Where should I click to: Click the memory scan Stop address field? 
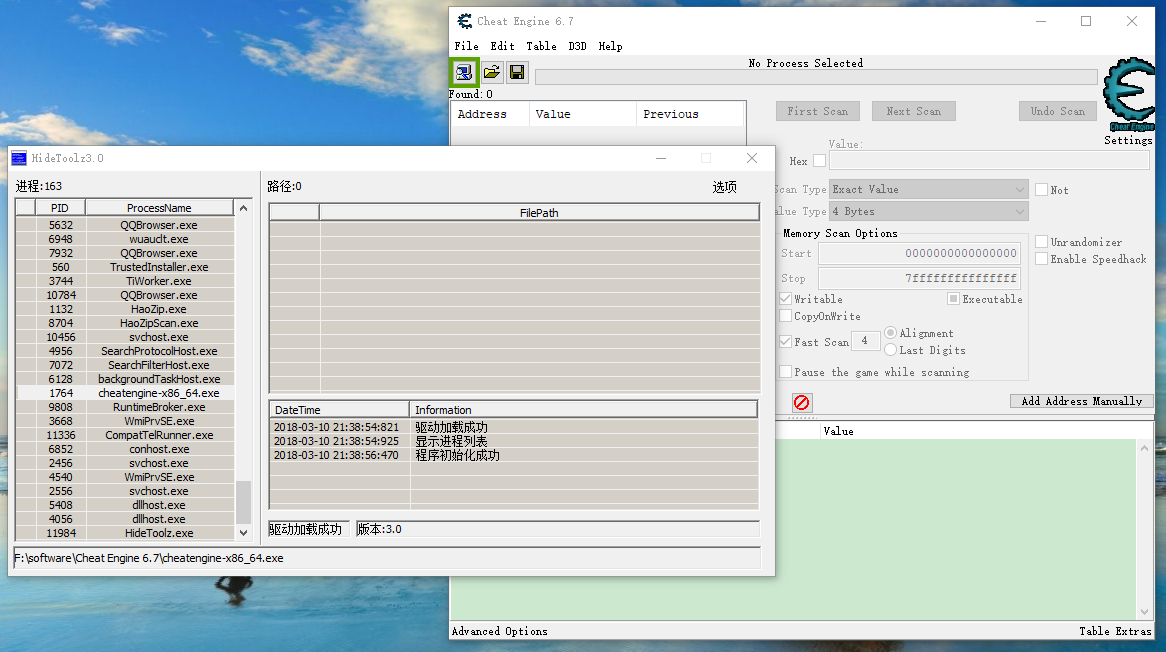pos(919,278)
